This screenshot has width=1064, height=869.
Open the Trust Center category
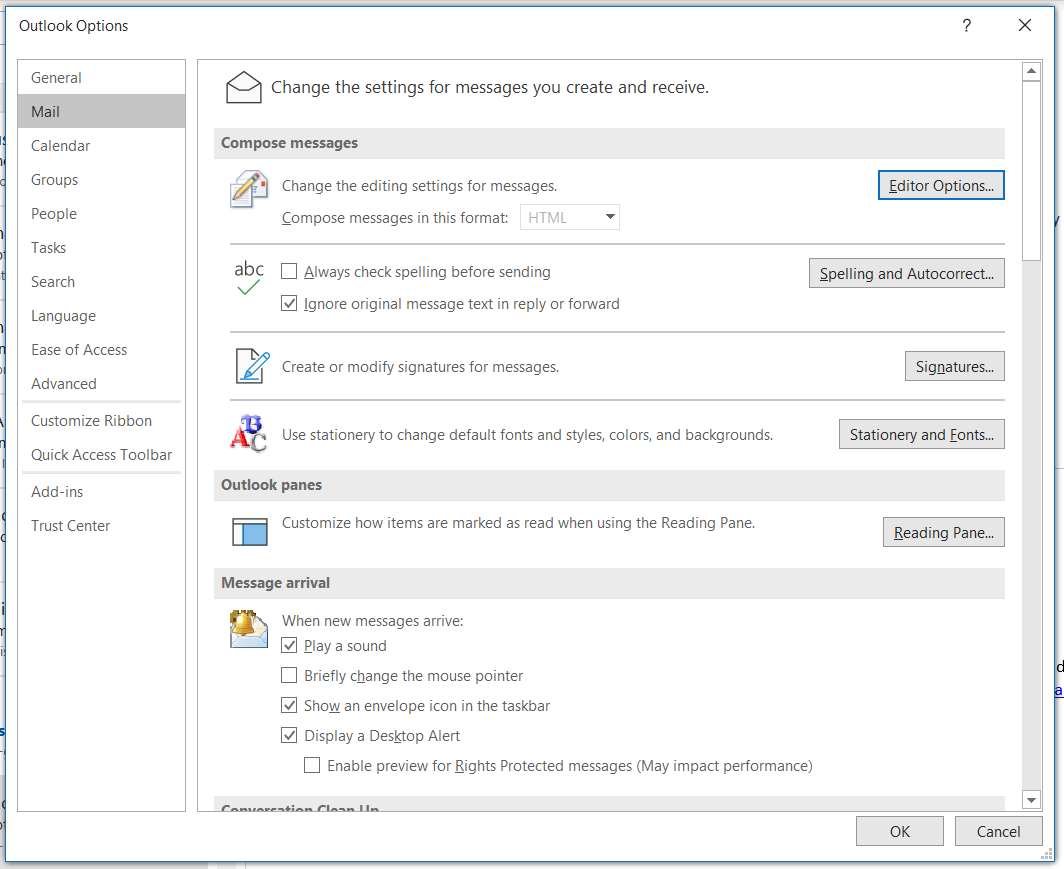(101, 525)
